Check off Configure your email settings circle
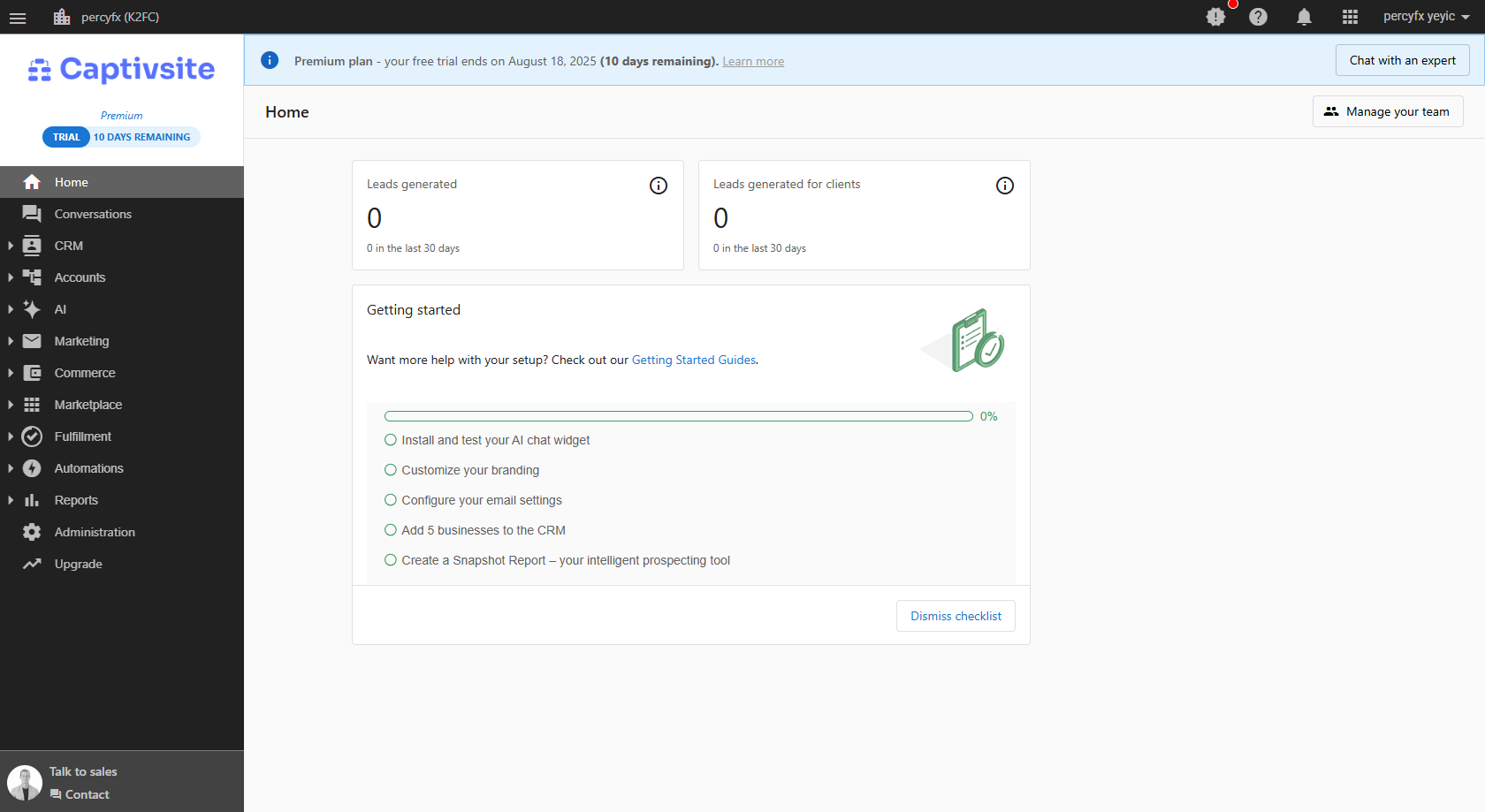 tap(391, 500)
